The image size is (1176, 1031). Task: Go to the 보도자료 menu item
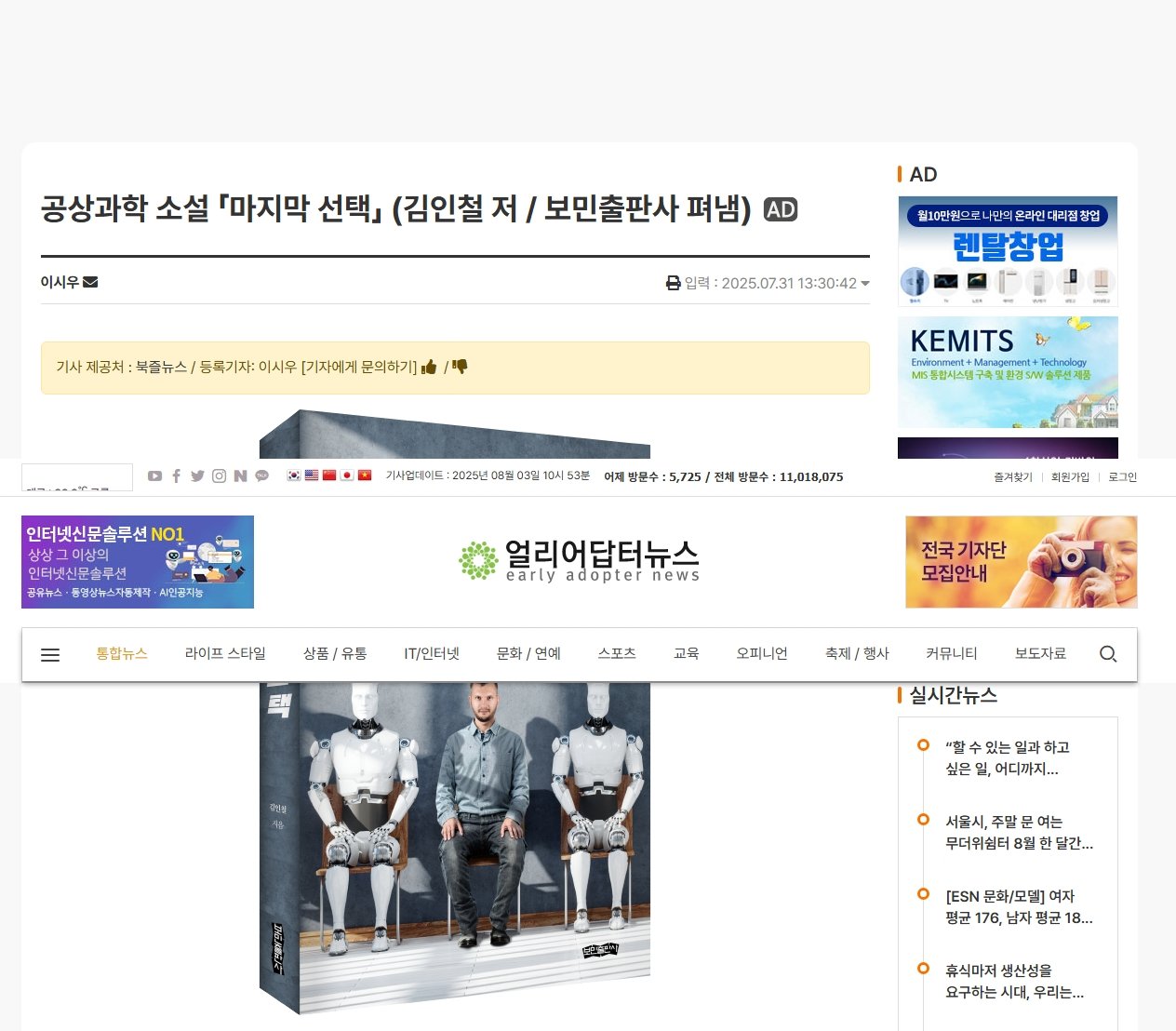(1040, 654)
